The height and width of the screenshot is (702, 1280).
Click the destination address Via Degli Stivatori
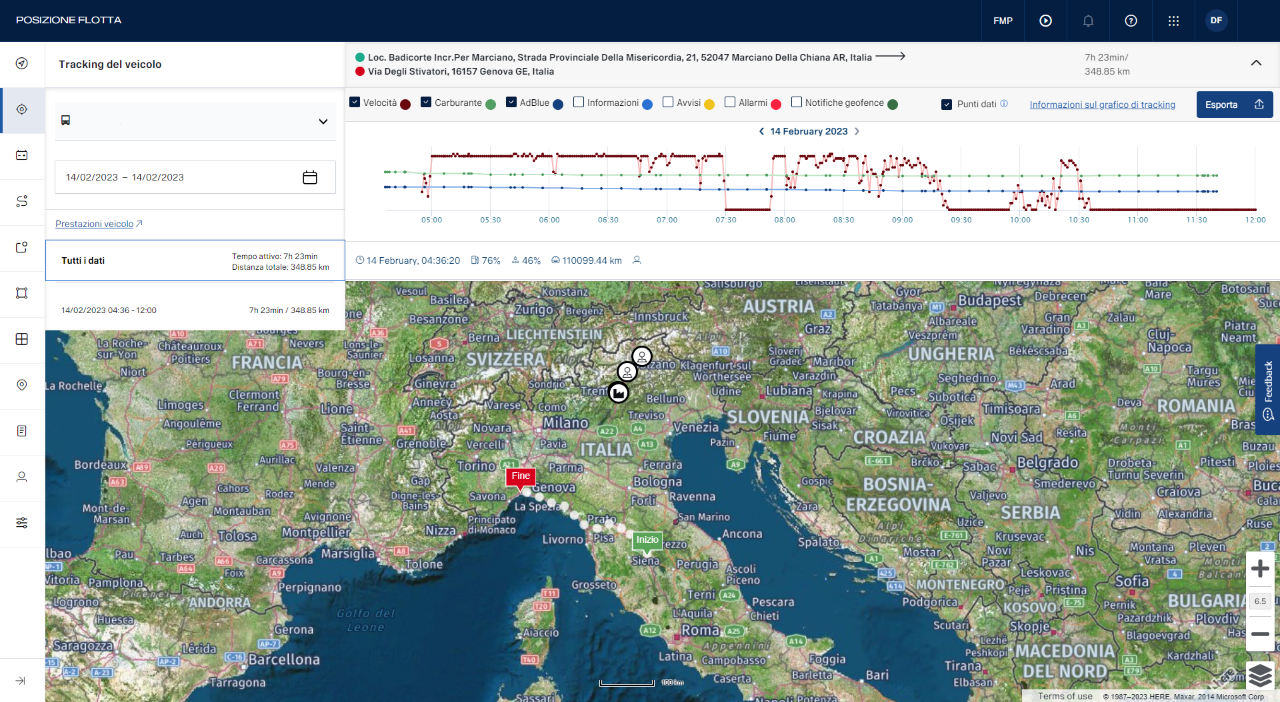(462, 72)
